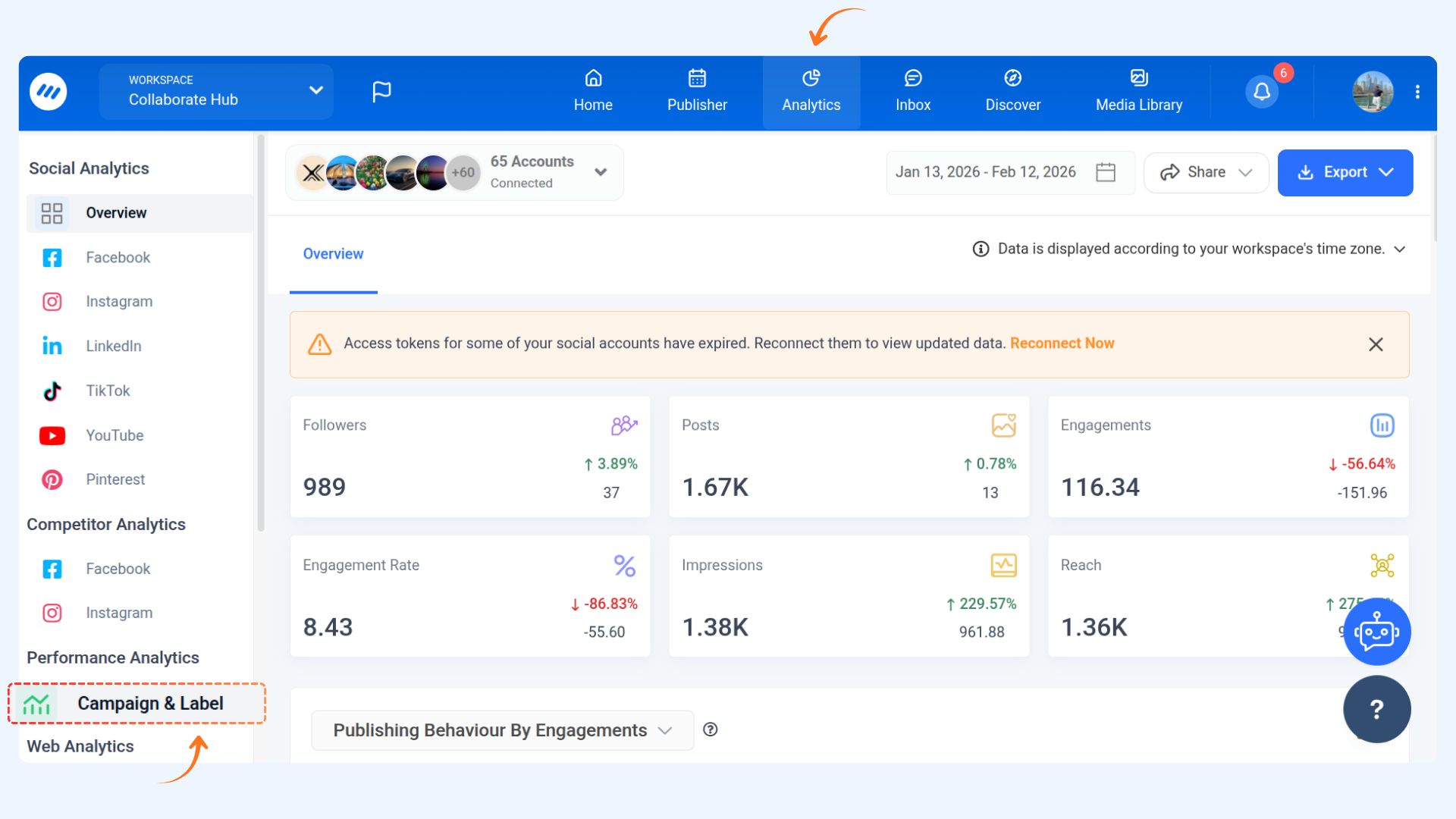Click the help question mark button
The height and width of the screenshot is (819, 1456).
(1376, 709)
